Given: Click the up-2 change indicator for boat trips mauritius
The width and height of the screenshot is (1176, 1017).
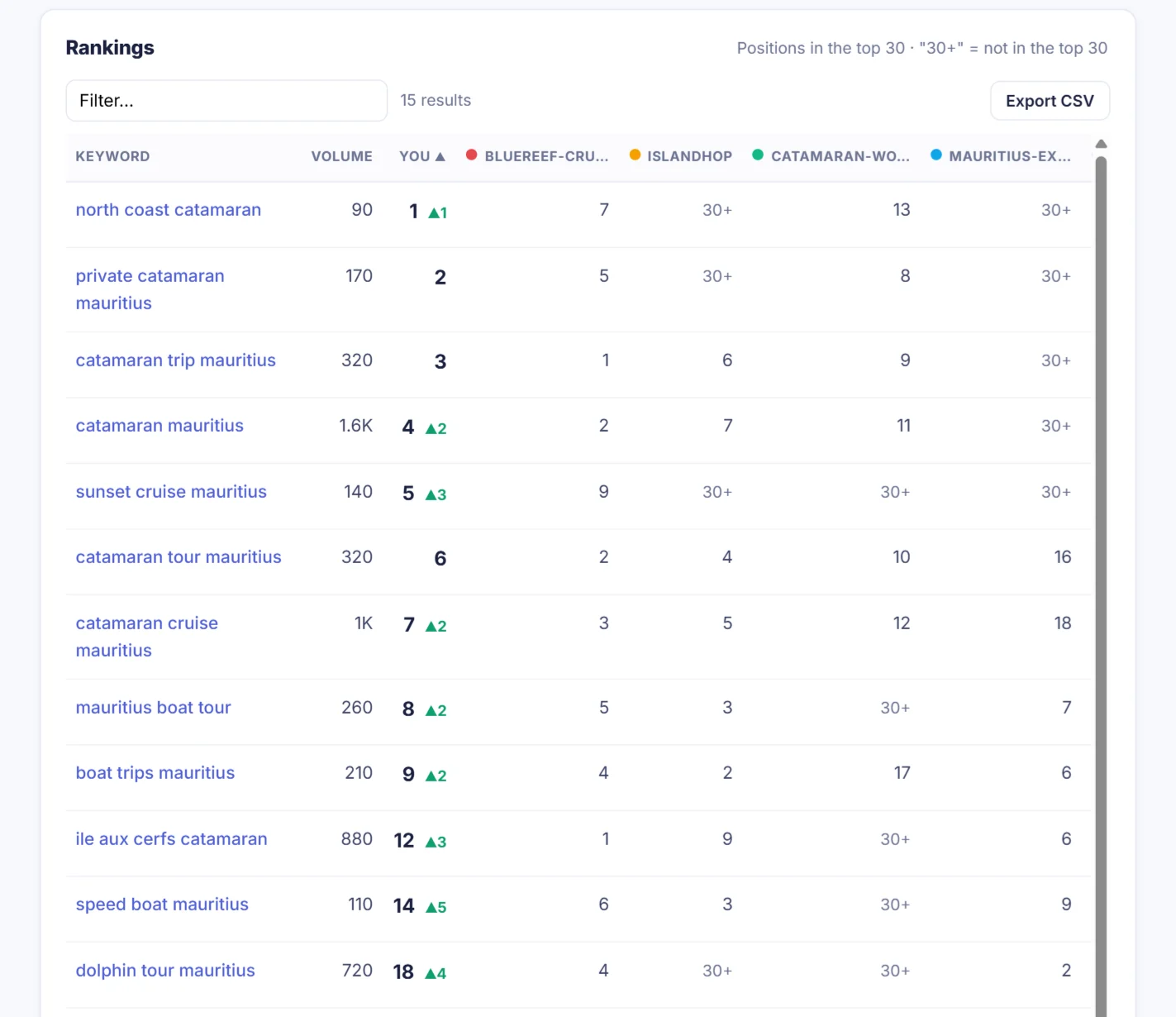Looking at the screenshot, I should pos(436,776).
